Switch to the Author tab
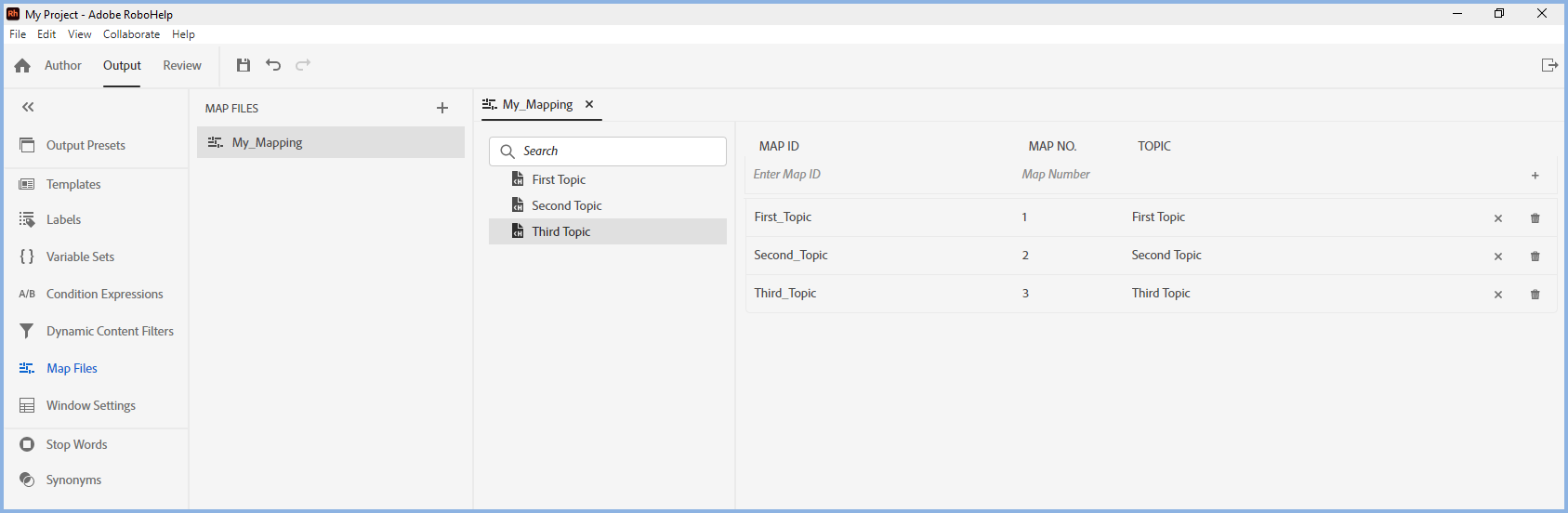Screen dimensions: 1568x513 pyautogui.click(x=63, y=66)
